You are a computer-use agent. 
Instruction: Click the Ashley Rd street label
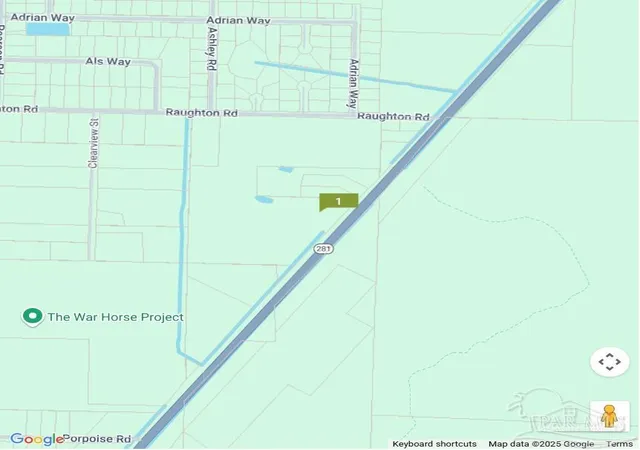point(212,49)
